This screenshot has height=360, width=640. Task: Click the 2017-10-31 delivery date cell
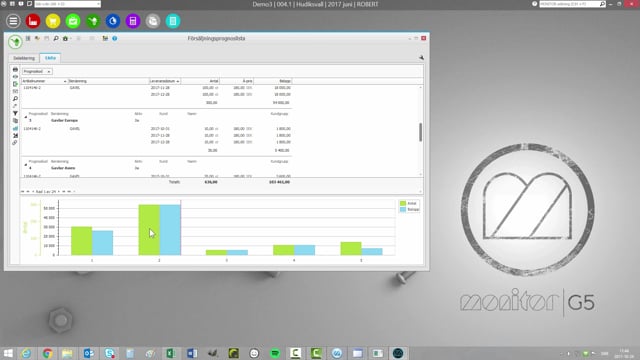pos(160,129)
